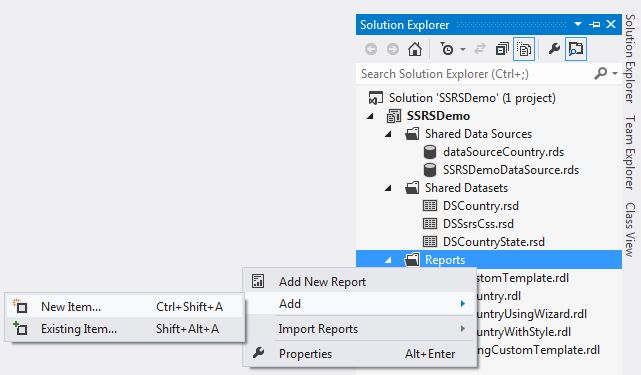Collapse the Shared Data Sources folder
The height and width of the screenshot is (375, 641).
388,134
